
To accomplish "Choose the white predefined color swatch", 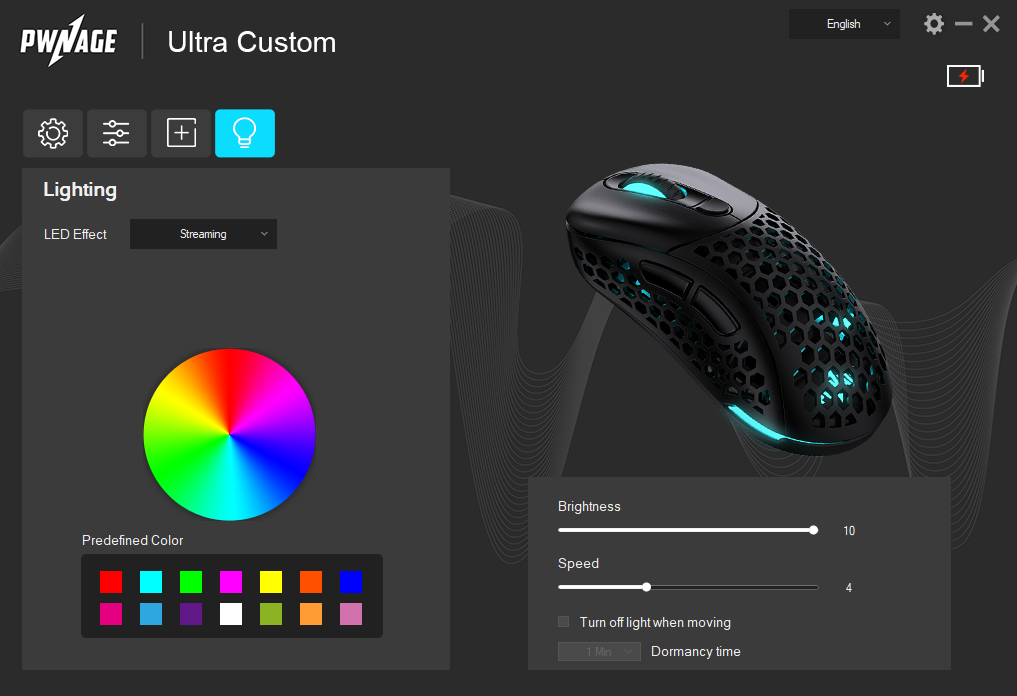I will pyautogui.click(x=231, y=614).
